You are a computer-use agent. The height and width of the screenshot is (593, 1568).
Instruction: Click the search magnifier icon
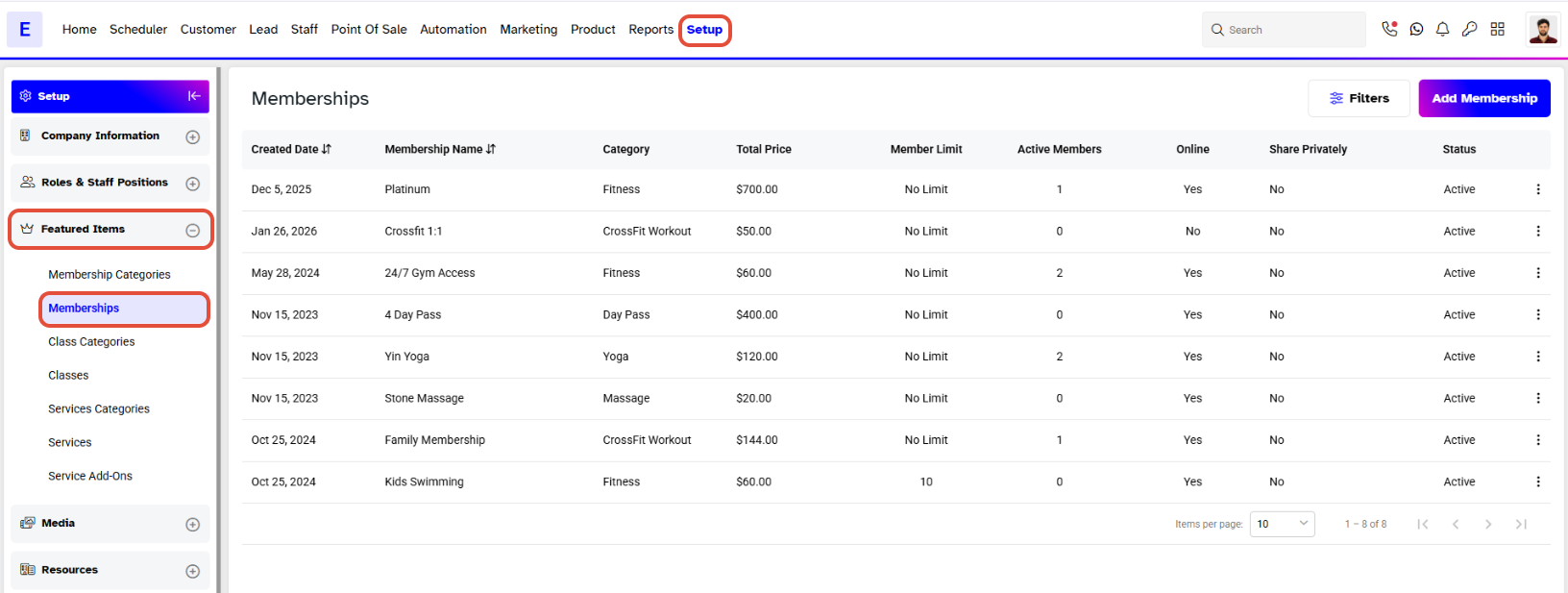click(x=1217, y=30)
